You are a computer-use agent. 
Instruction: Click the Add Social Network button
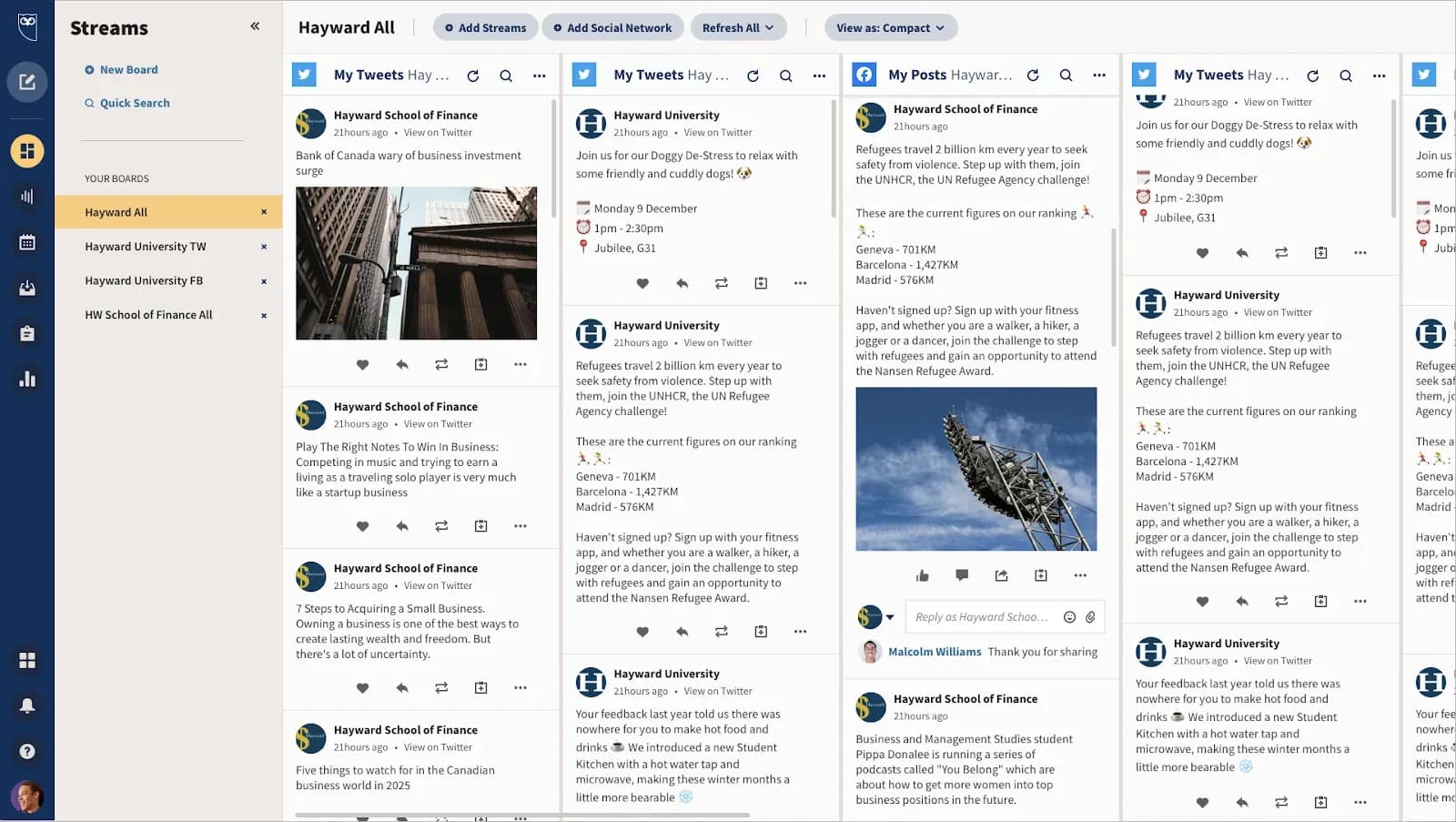(612, 27)
